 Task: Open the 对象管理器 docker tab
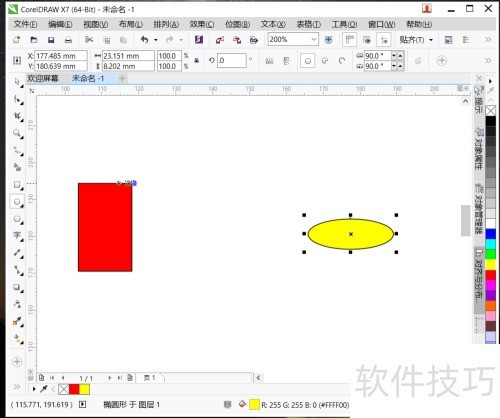479,208
